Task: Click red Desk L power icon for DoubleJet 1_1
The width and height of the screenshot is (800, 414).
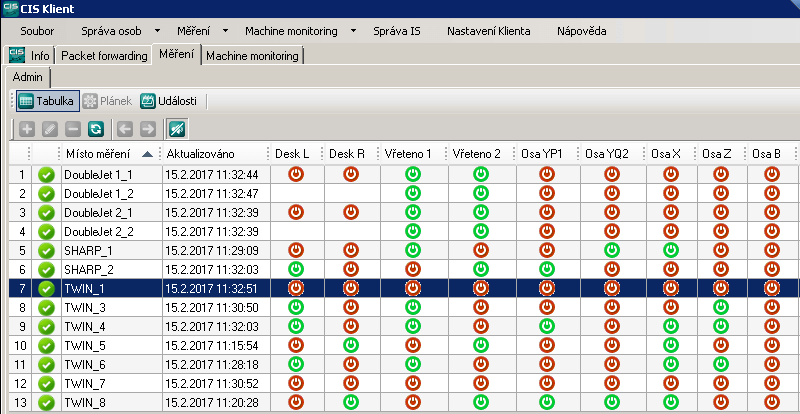Action: point(295,174)
